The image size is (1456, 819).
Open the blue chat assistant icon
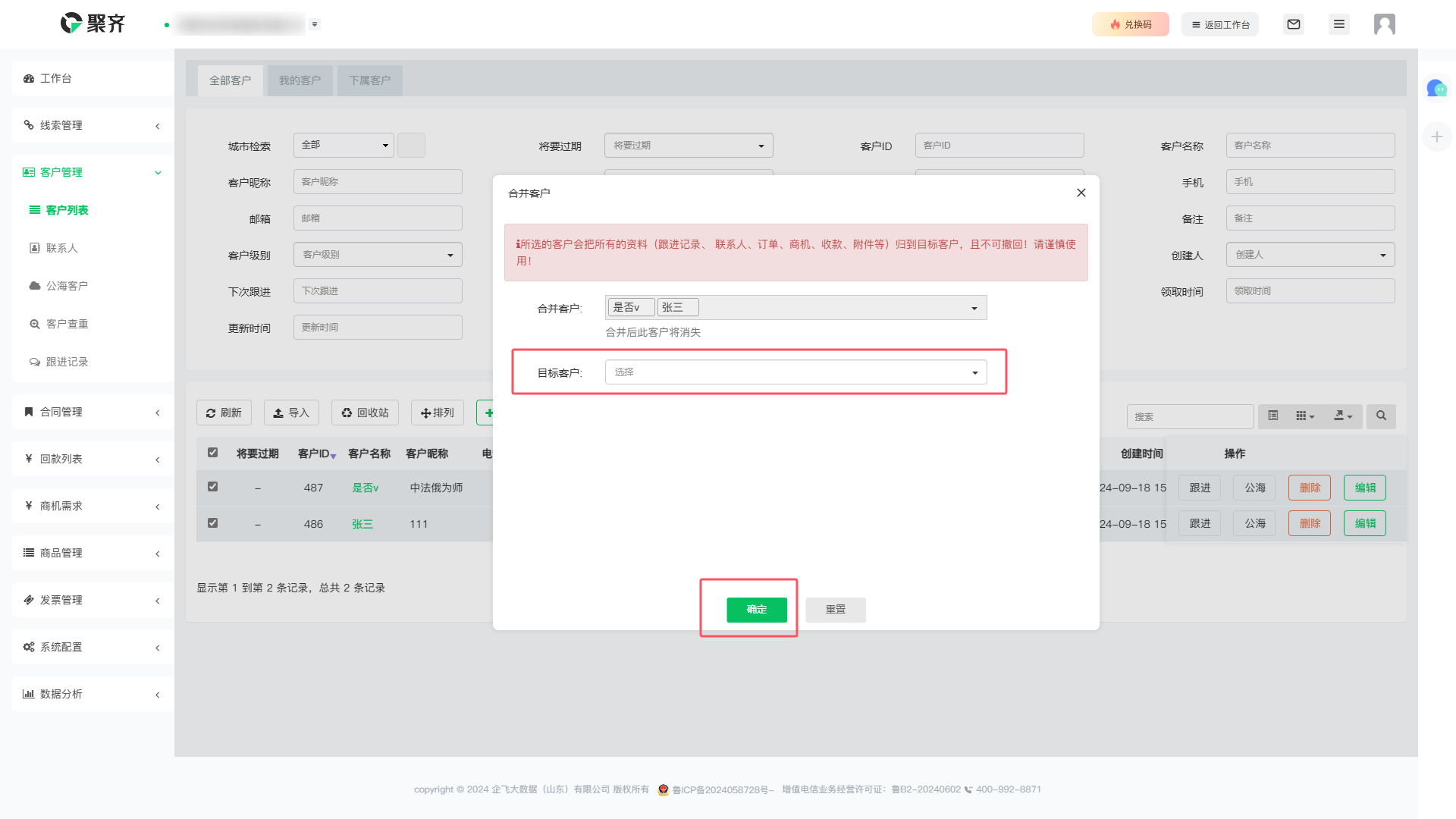coord(1436,89)
